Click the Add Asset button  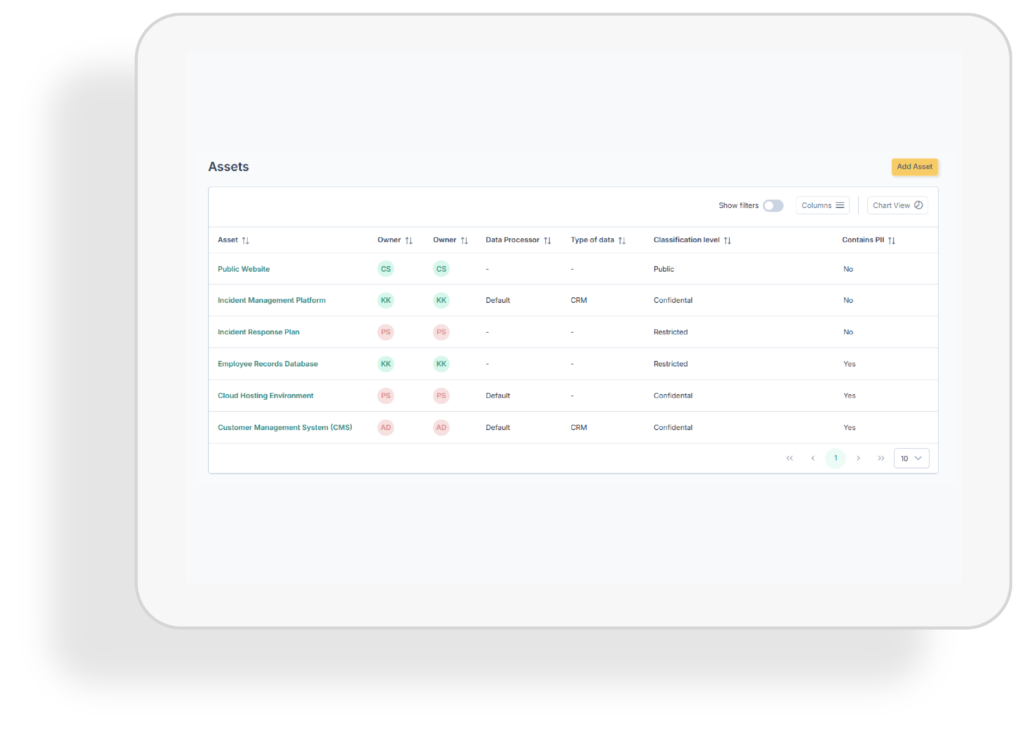pos(914,167)
